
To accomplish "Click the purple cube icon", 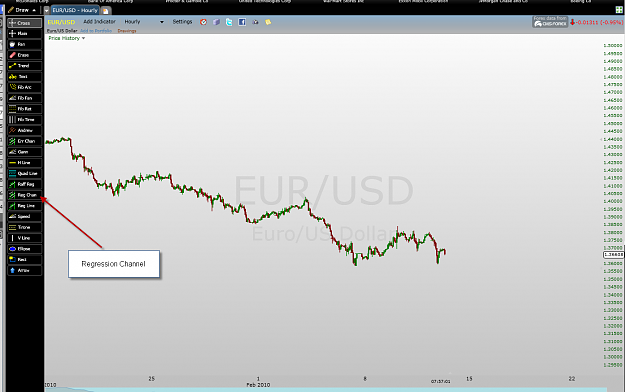I will (216, 22).
